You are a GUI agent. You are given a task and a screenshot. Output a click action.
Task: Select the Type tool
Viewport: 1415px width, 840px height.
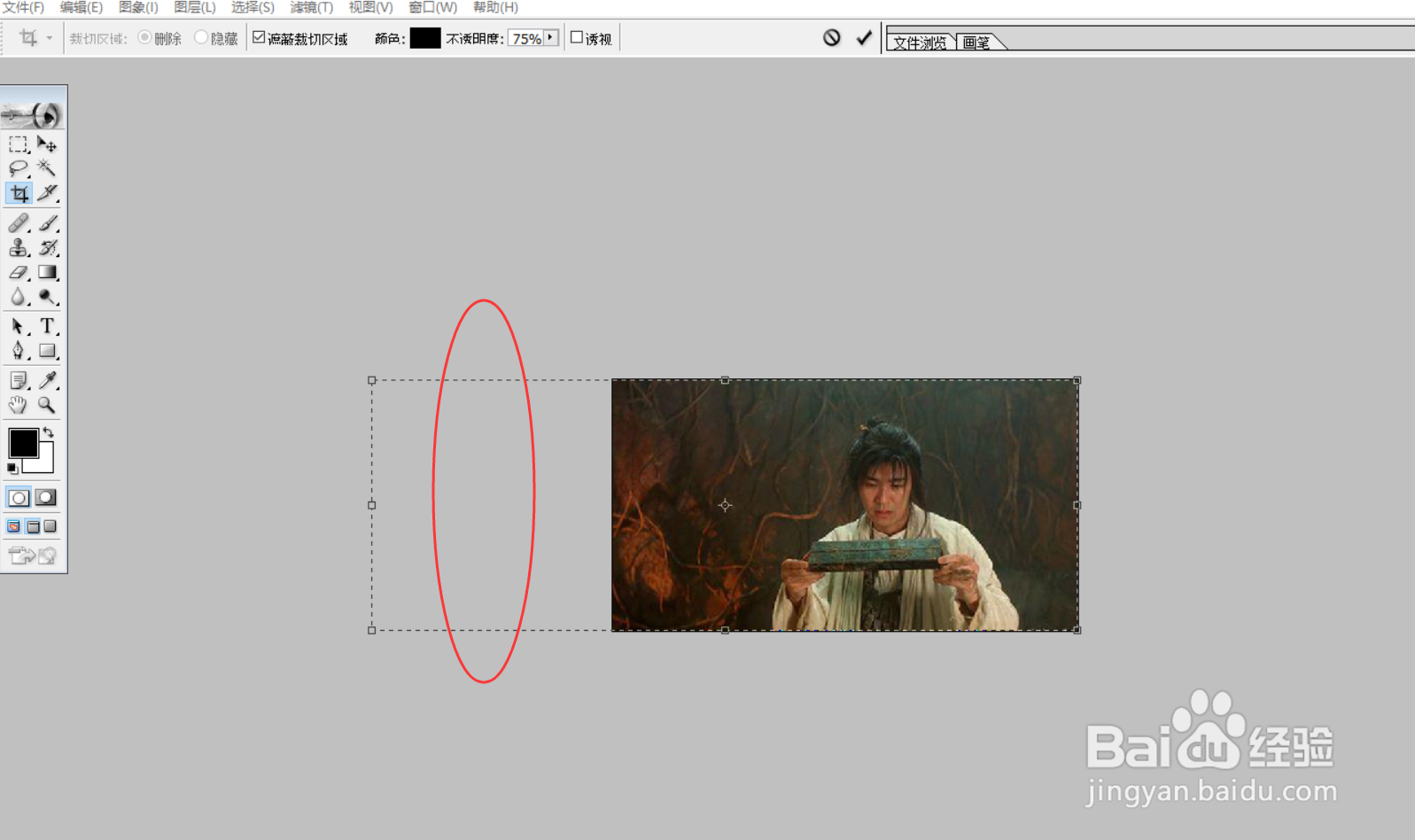pos(47,326)
